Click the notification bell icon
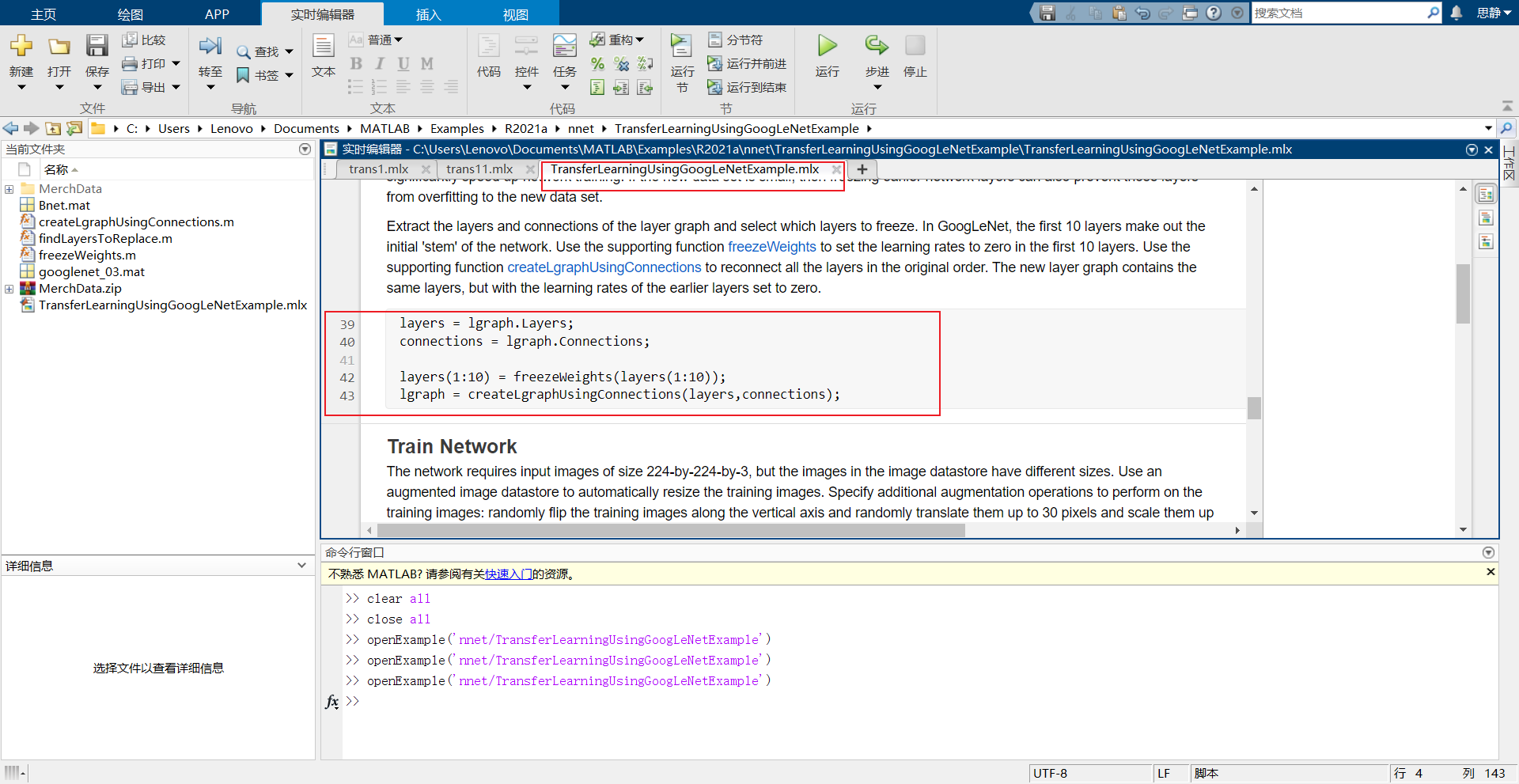1519x784 pixels. coord(1456,13)
